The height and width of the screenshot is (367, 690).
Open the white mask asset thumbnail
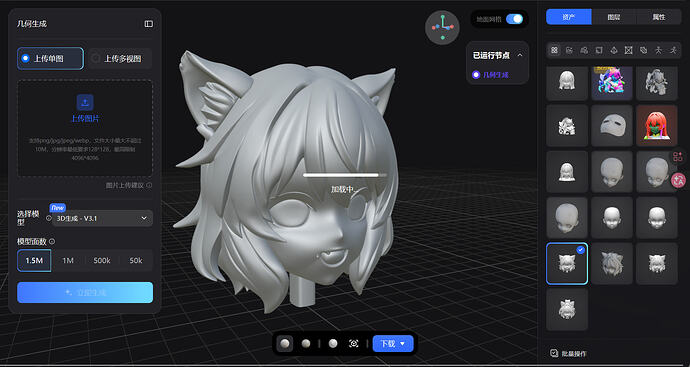click(x=612, y=125)
